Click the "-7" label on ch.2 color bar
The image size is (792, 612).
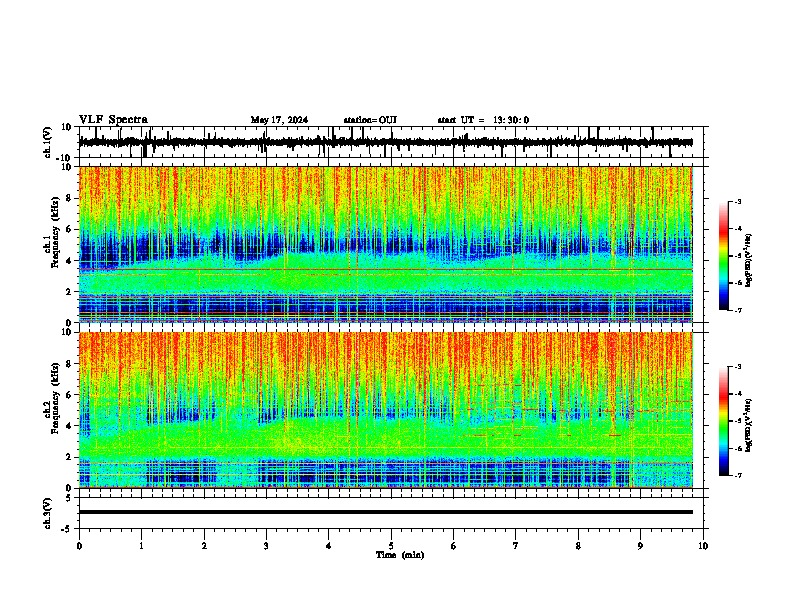[x=738, y=476]
